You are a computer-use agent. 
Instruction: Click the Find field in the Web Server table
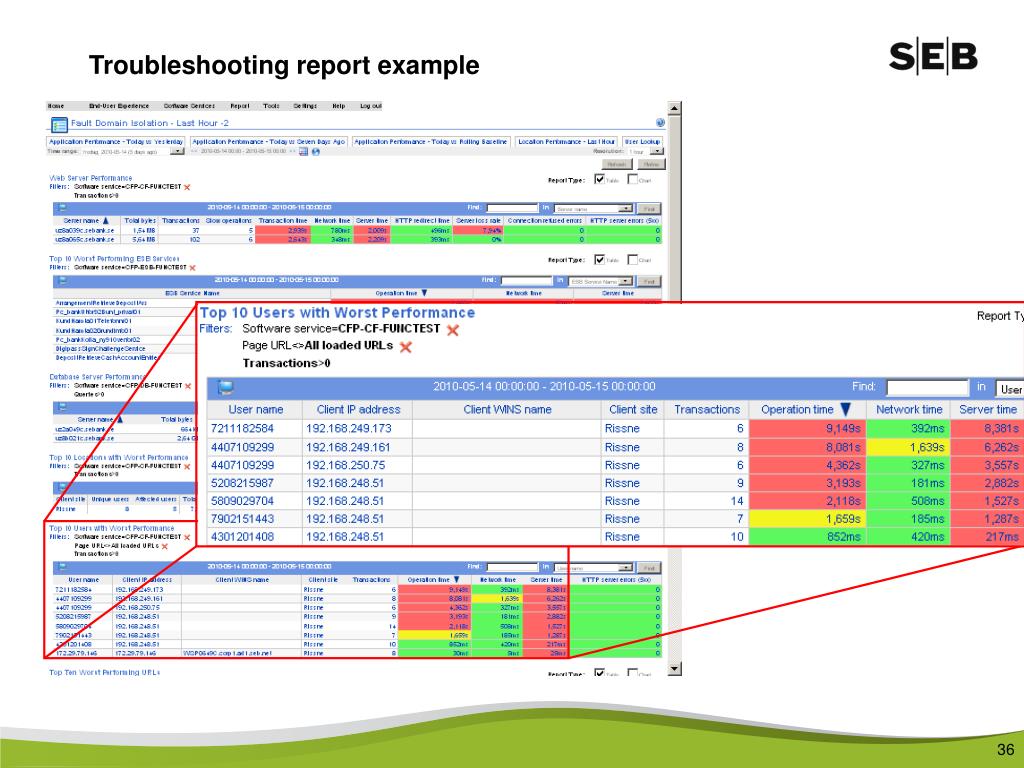click(512, 208)
